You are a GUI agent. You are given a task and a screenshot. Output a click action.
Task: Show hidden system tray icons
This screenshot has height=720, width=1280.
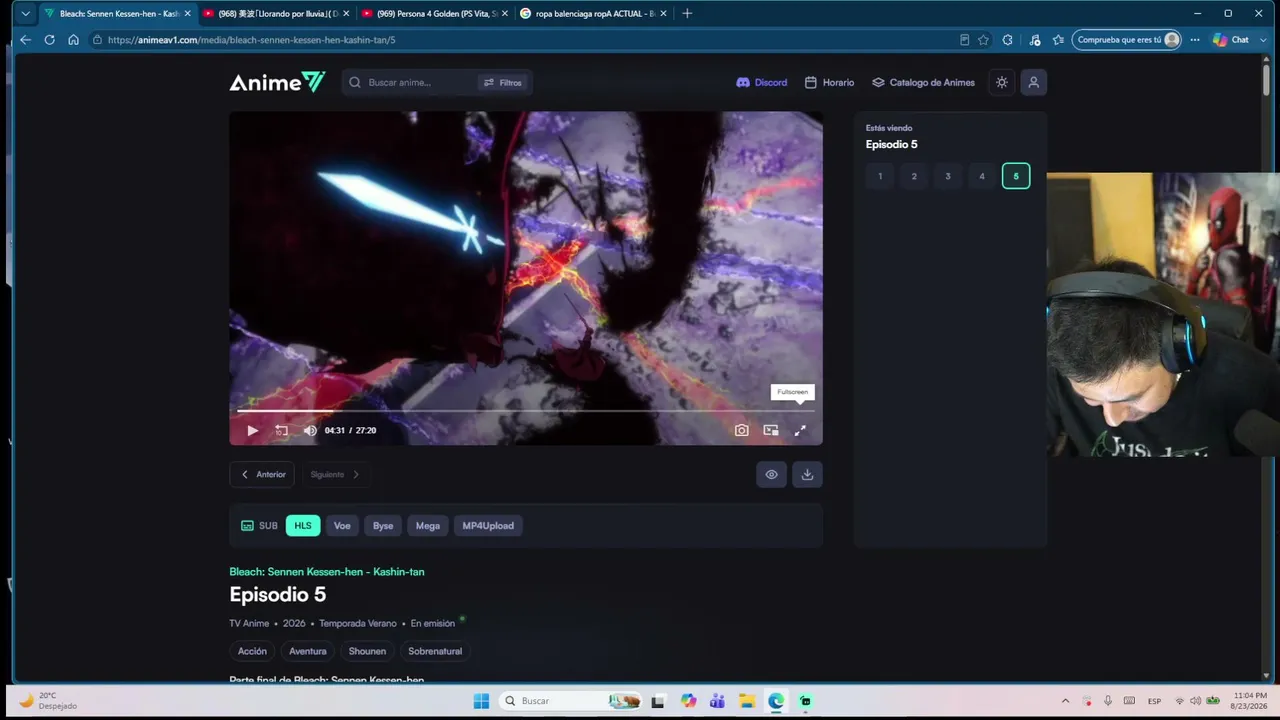pyautogui.click(x=1065, y=701)
